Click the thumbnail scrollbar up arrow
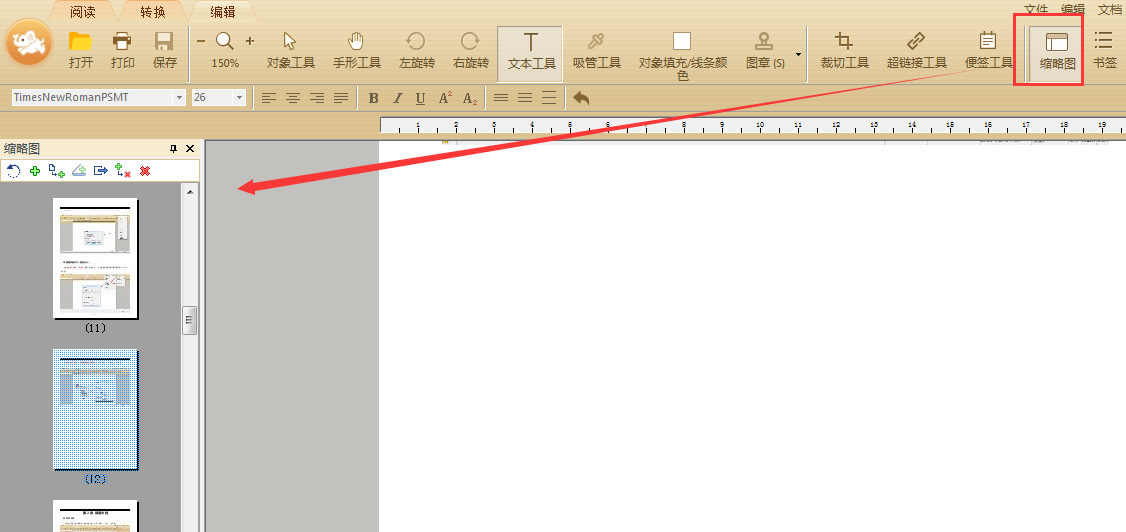Image resolution: width=1126 pixels, height=532 pixels. tap(190, 192)
